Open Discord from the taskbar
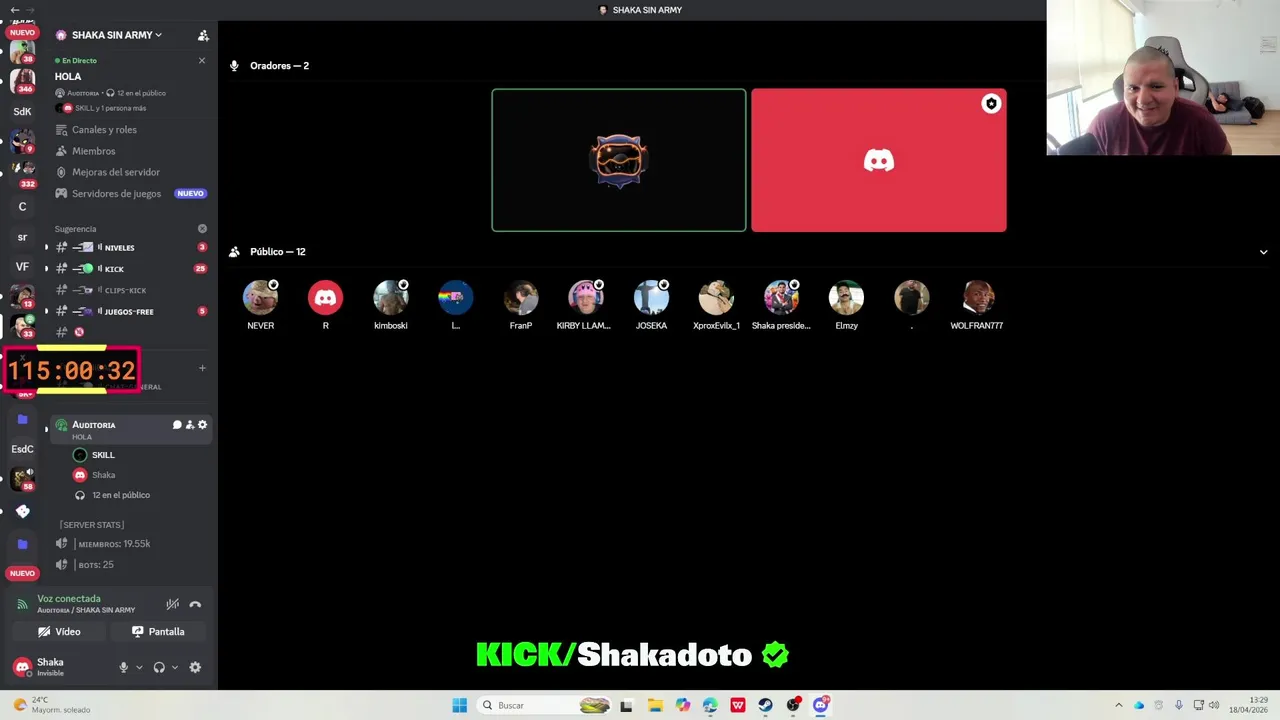The height and width of the screenshot is (720, 1280). 821,705
